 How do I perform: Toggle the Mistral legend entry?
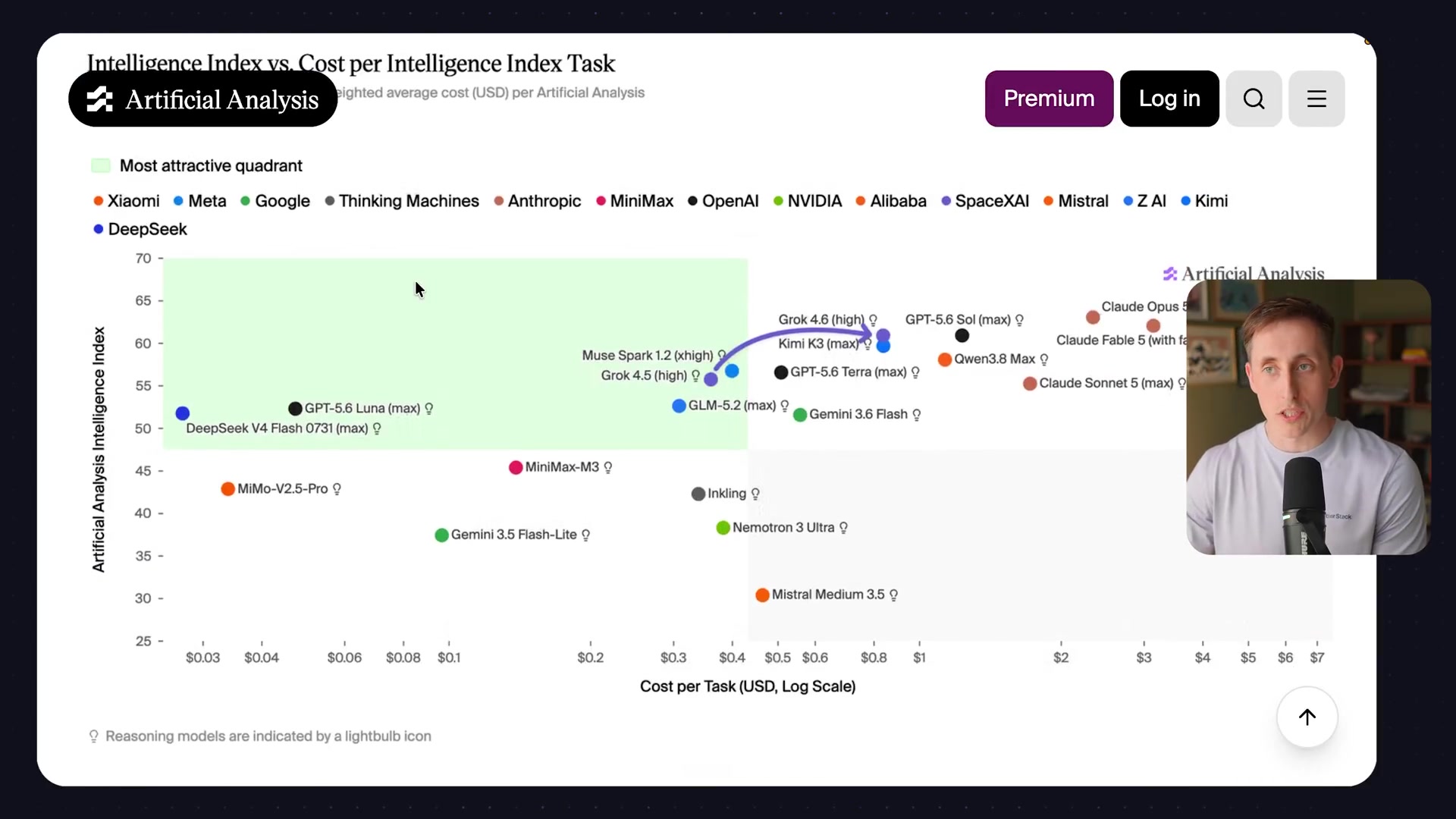point(1076,201)
